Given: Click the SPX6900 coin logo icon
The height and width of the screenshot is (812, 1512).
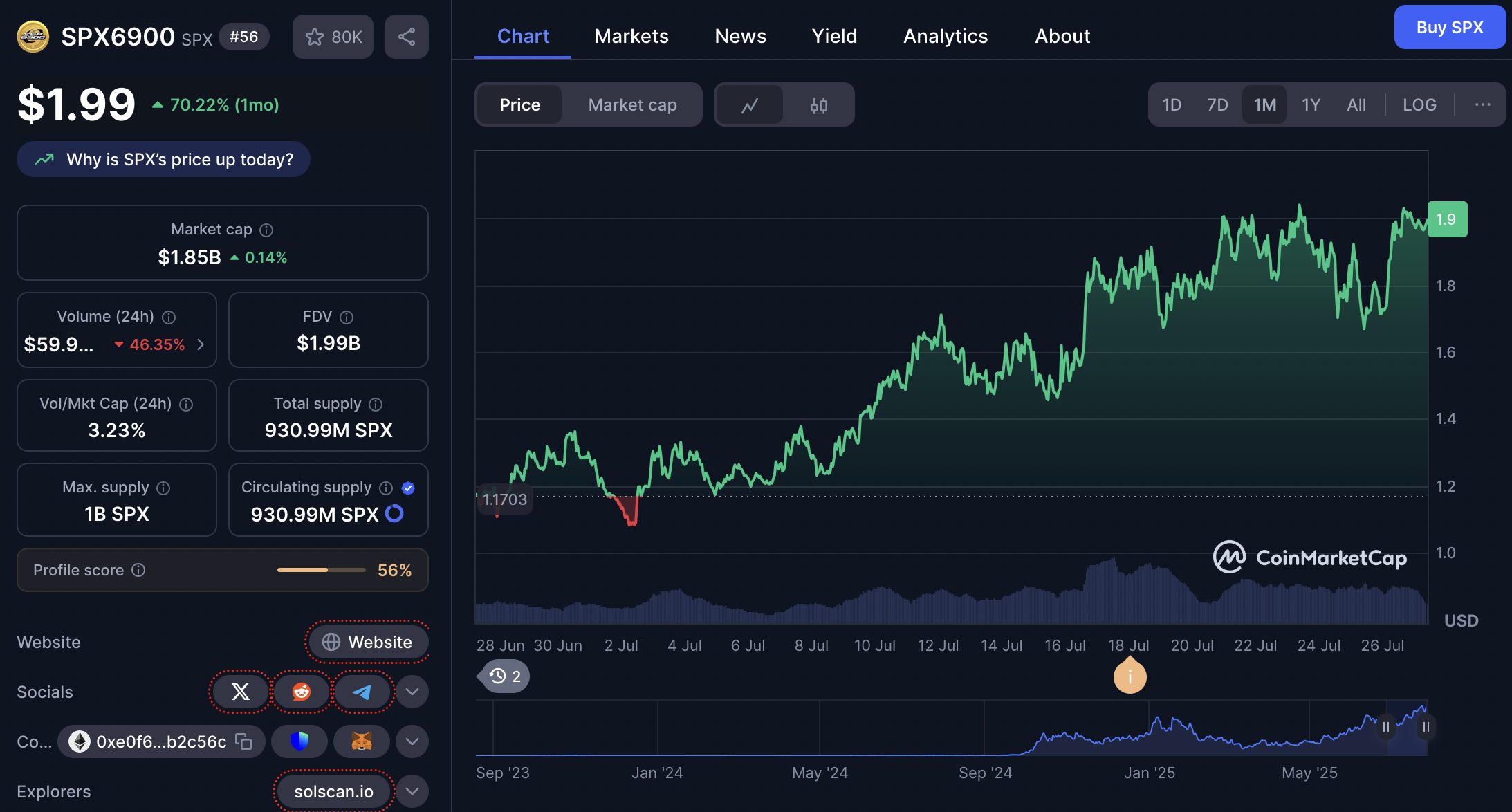Looking at the screenshot, I should tap(33, 37).
